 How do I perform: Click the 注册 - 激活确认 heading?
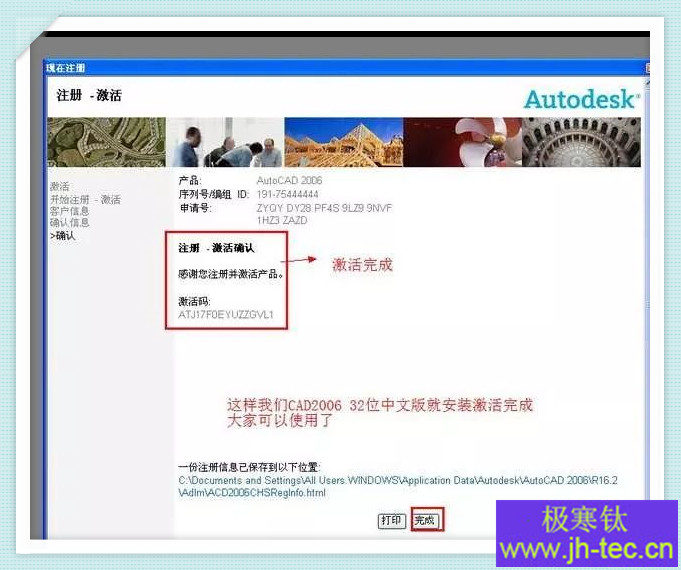[x=216, y=248]
